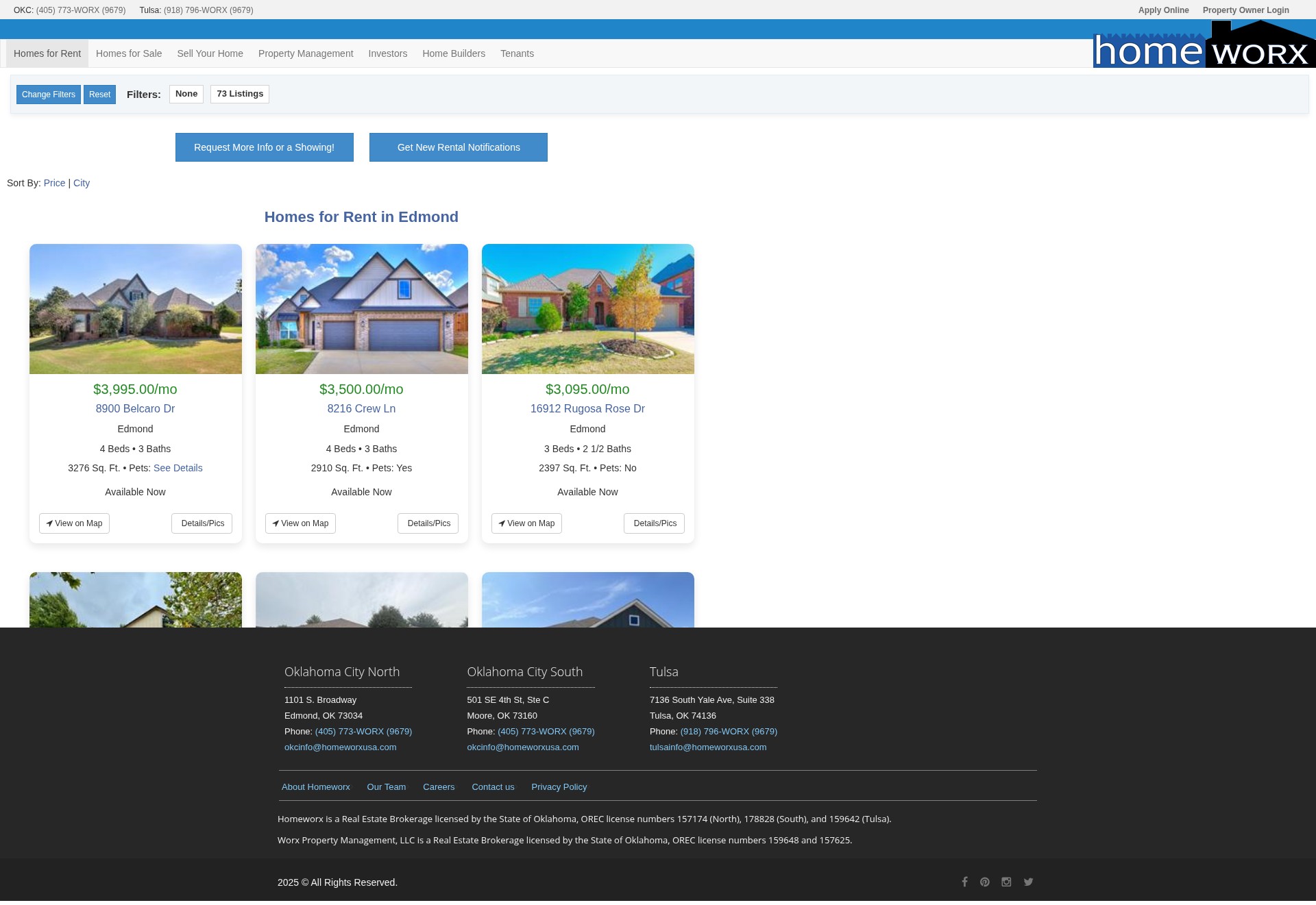
Task: Click Request More Info or a Showing
Action: (x=265, y=147)
